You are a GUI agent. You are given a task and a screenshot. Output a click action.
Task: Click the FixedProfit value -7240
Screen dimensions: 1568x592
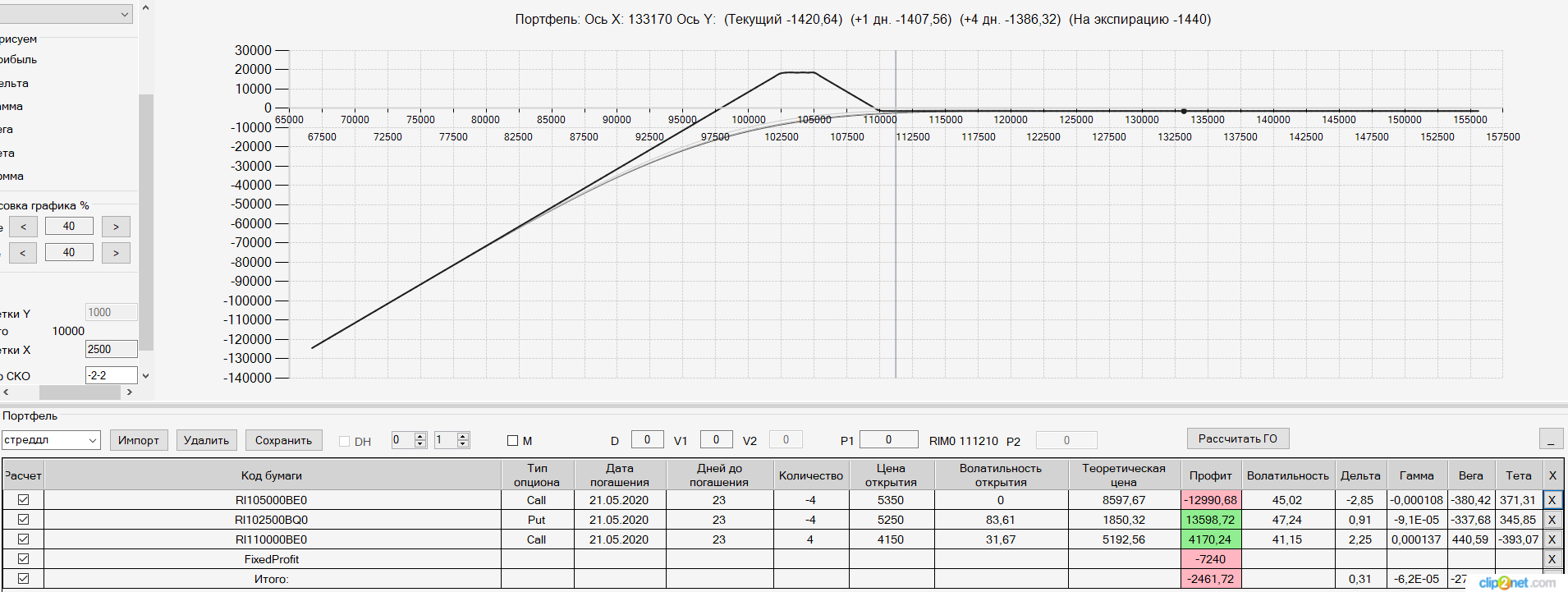pyautogui.click(x=1211, y=559)
